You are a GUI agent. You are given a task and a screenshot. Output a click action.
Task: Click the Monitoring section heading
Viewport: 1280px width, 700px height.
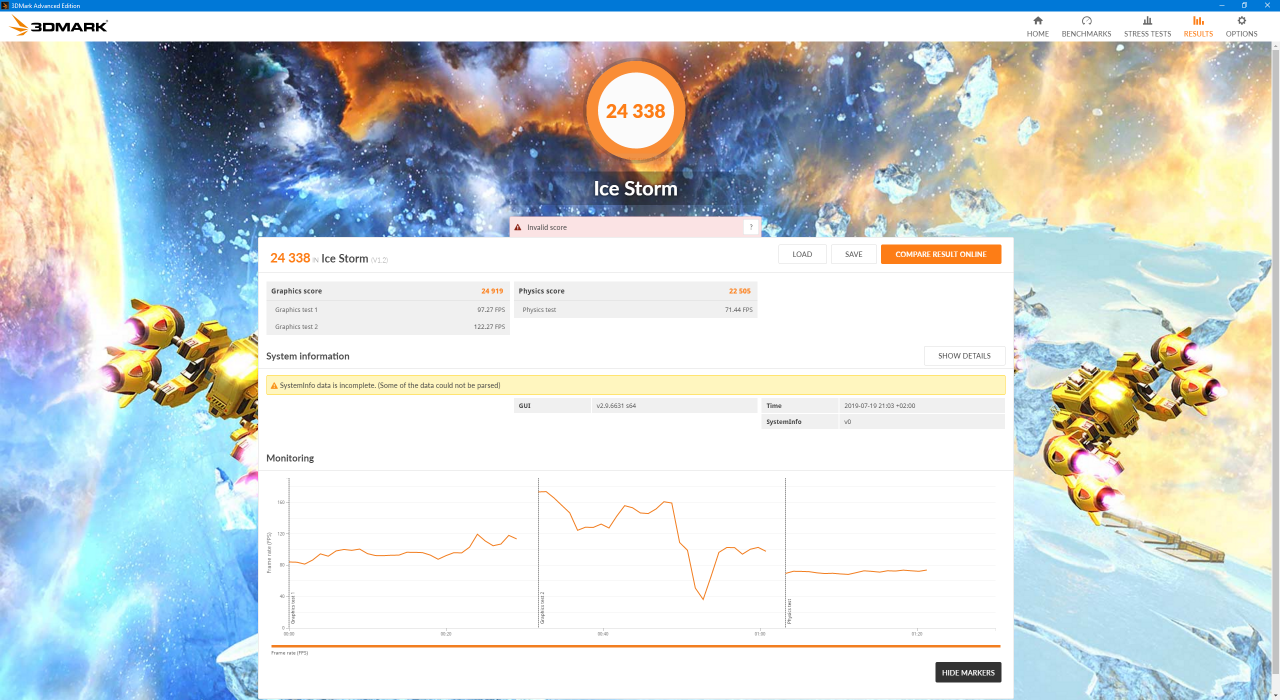click(290, 458)
